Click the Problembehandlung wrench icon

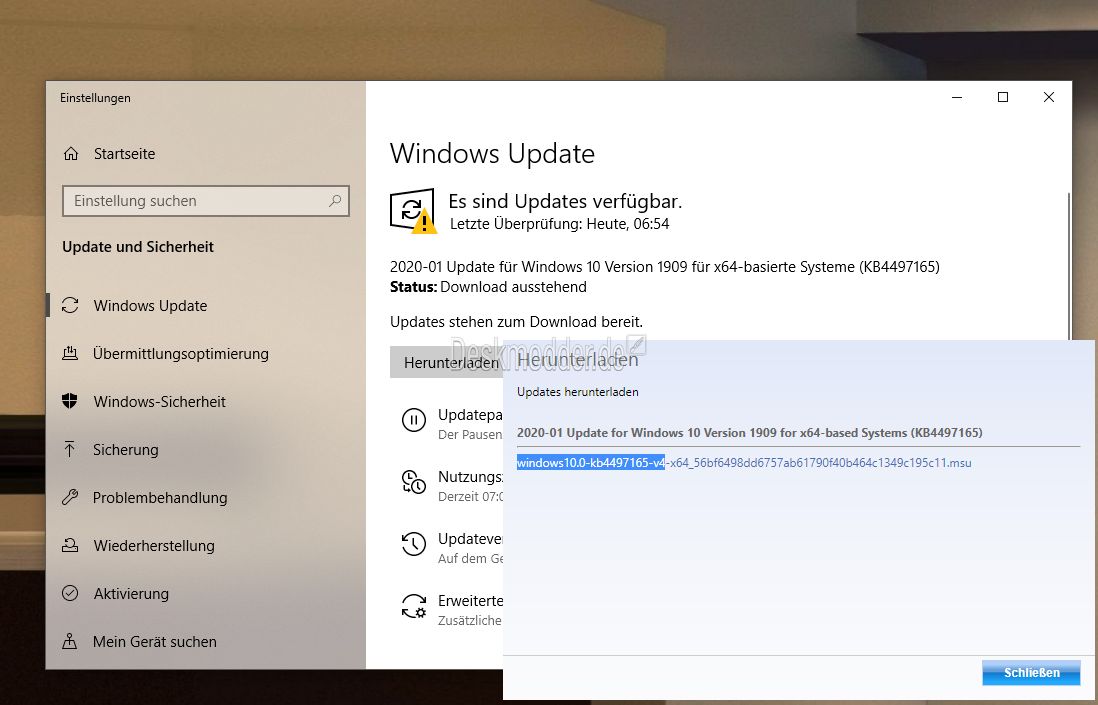click(x=70, y=497)
